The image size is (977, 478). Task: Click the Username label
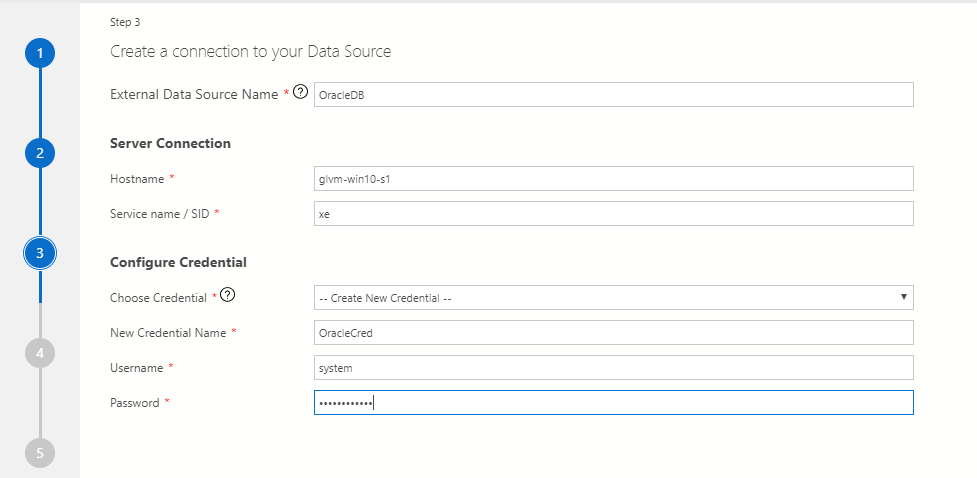click(x=136, y=368)
